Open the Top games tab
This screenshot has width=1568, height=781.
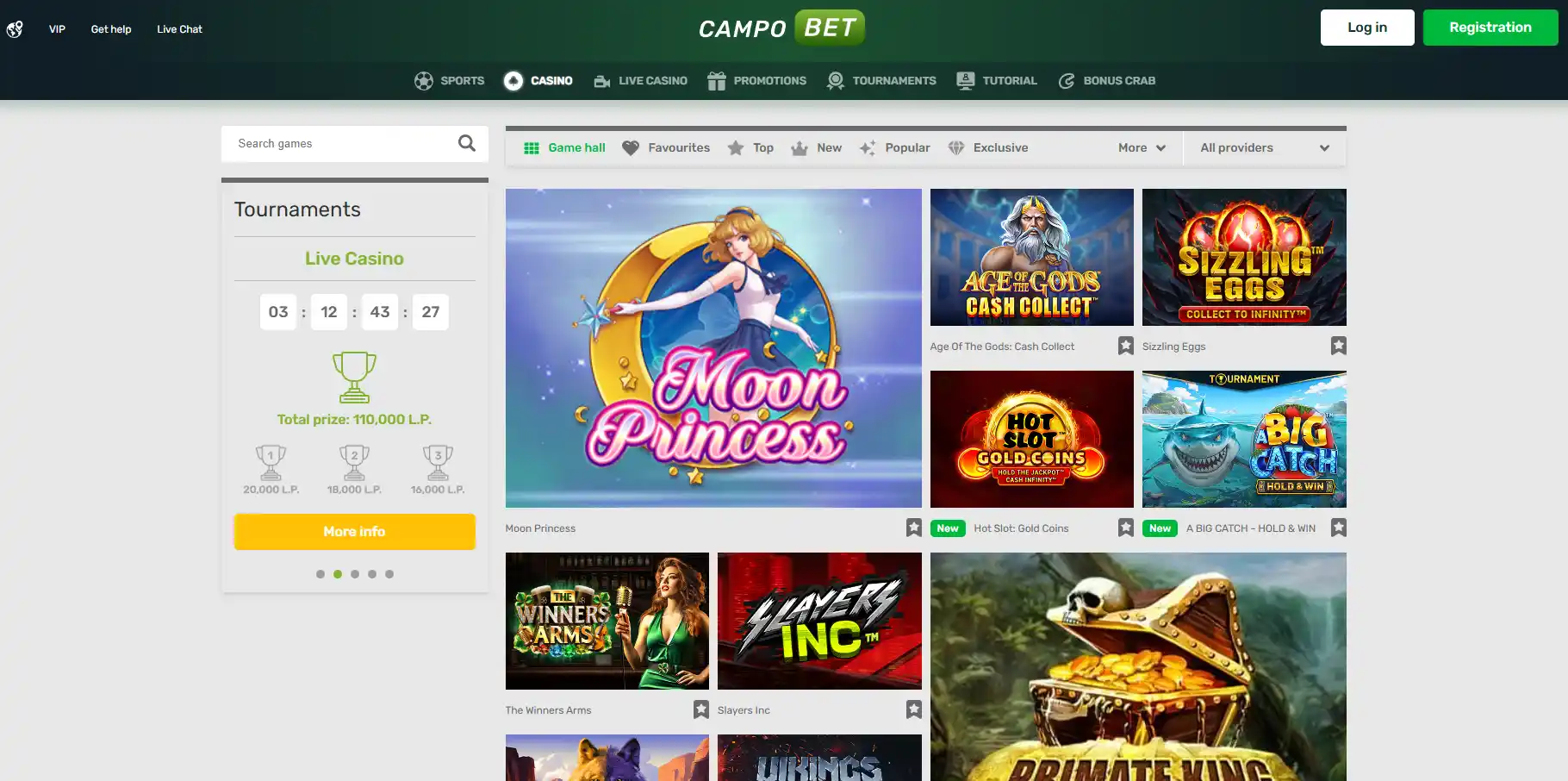tap(750, 148)
